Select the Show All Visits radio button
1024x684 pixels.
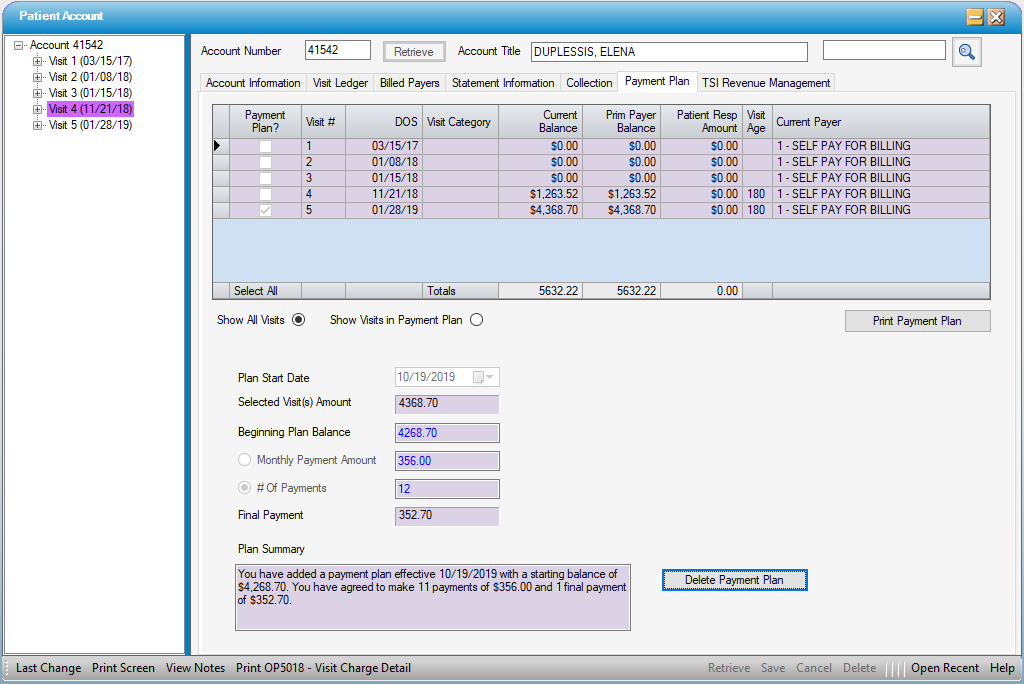[x=298, y=320]
